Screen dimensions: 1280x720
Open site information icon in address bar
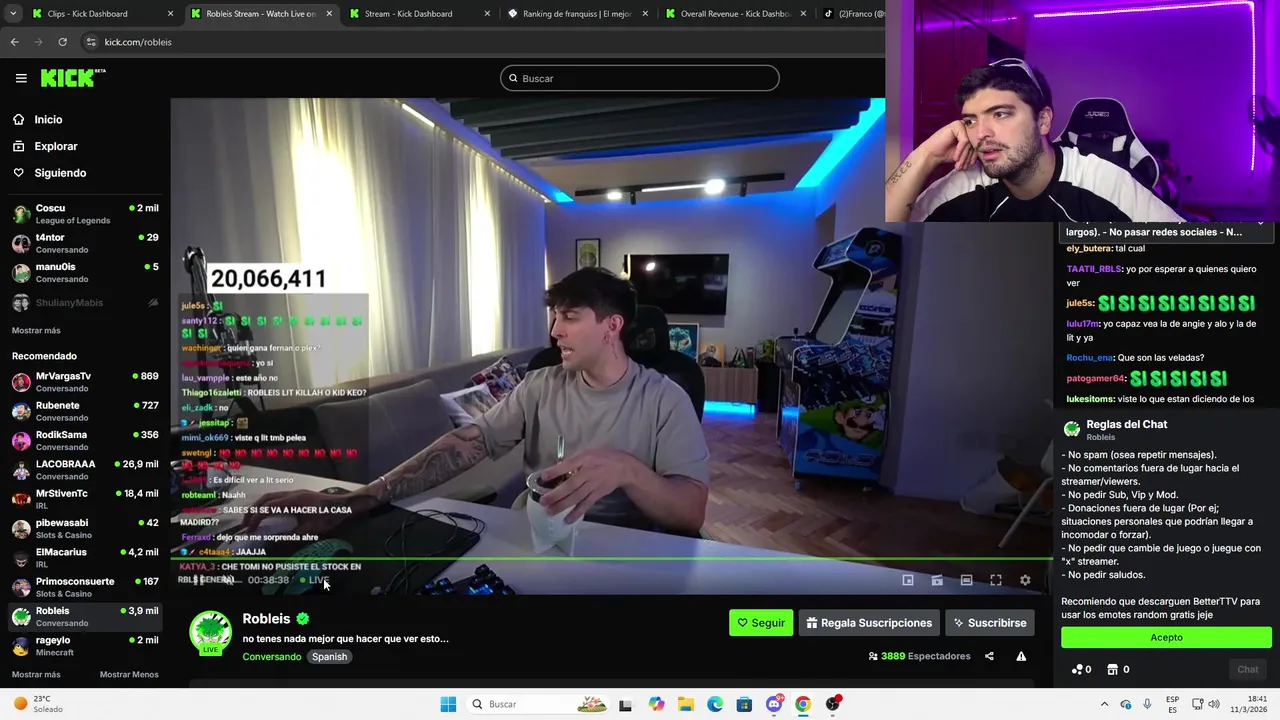tap(91, 42)
